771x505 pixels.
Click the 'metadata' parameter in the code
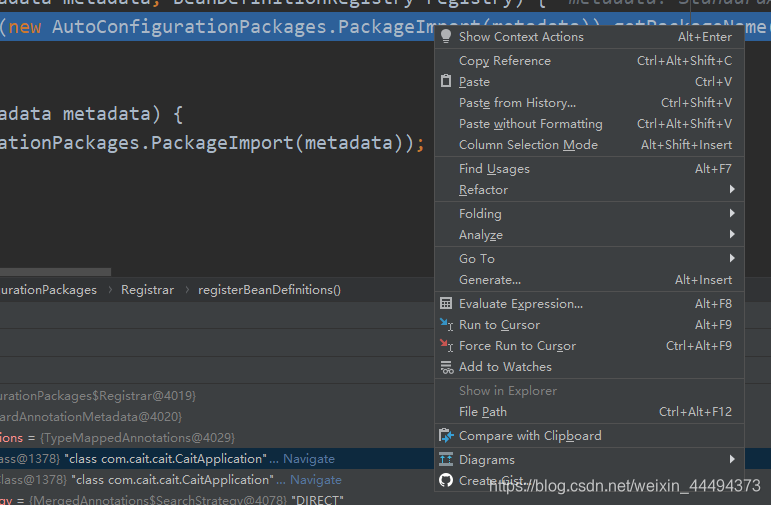click(106, 114)
